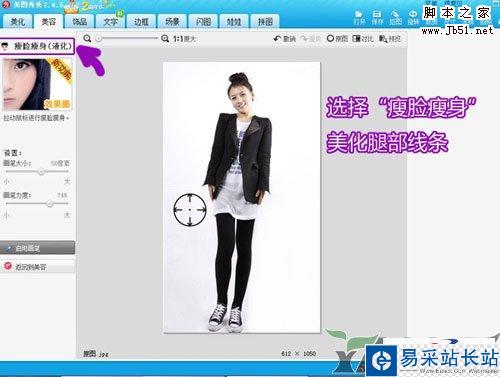Viewport: 500px width, 377px height.
Task: Go to the 边框 tab
Action: tap(141, 21)
